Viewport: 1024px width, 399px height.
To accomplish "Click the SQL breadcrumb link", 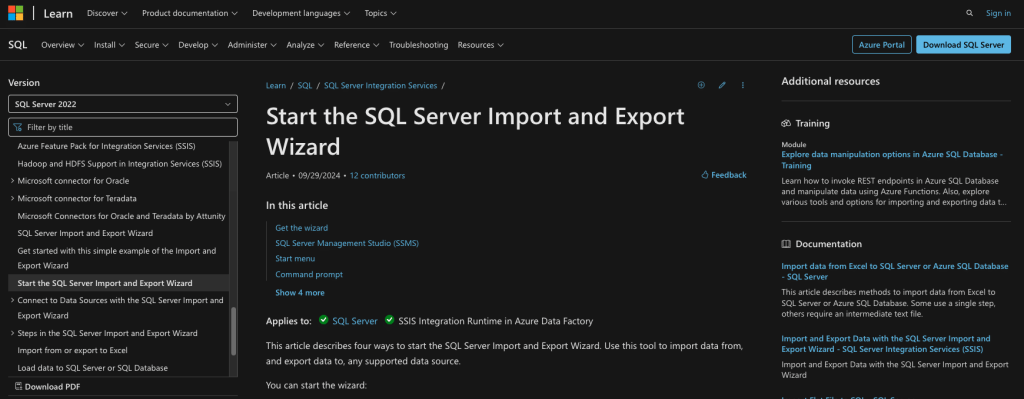I will pos(305,86).
